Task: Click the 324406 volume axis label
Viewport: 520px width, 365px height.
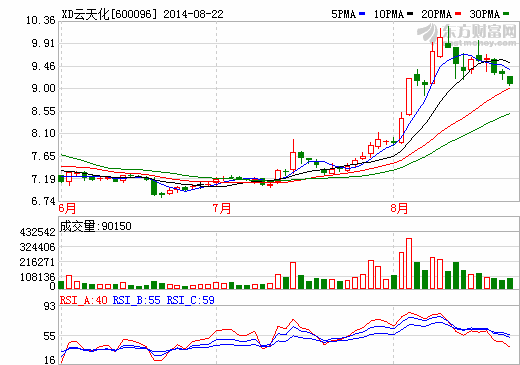Action: (x=37, y=247)
